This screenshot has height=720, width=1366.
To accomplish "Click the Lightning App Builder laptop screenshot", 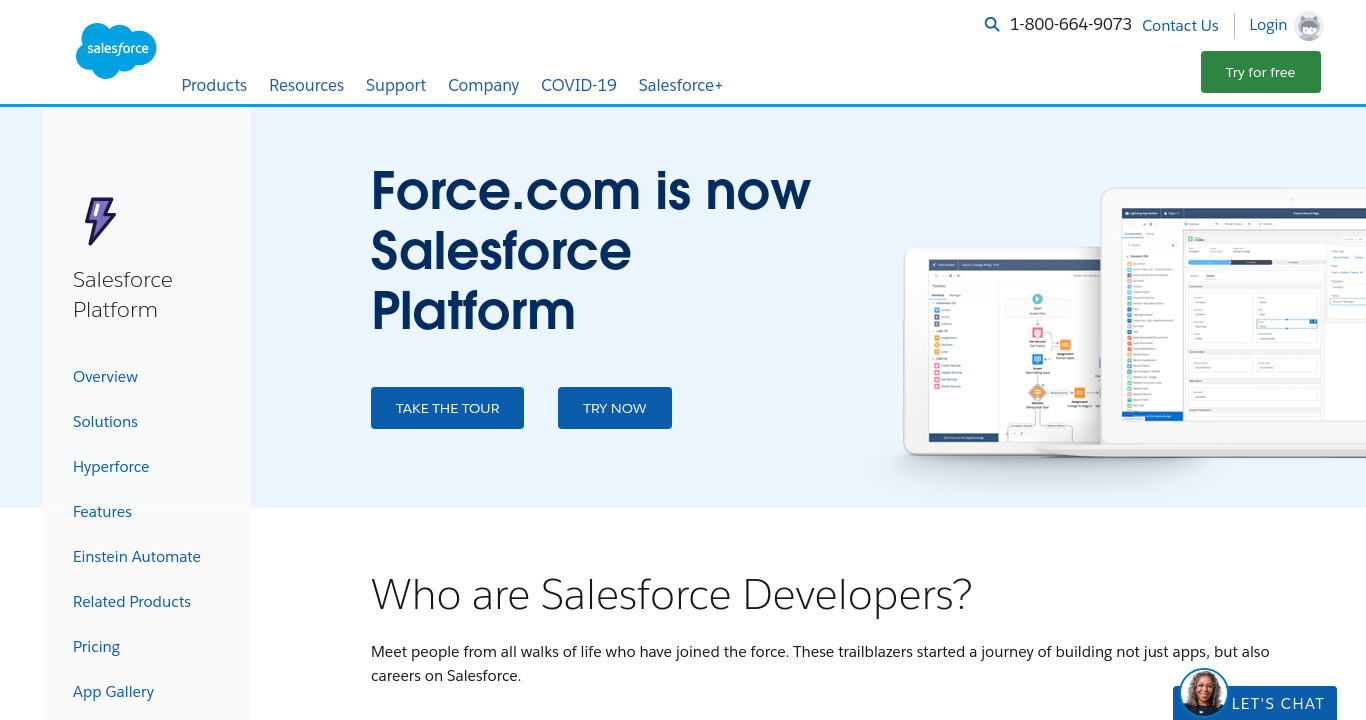I will point(1234,321).
